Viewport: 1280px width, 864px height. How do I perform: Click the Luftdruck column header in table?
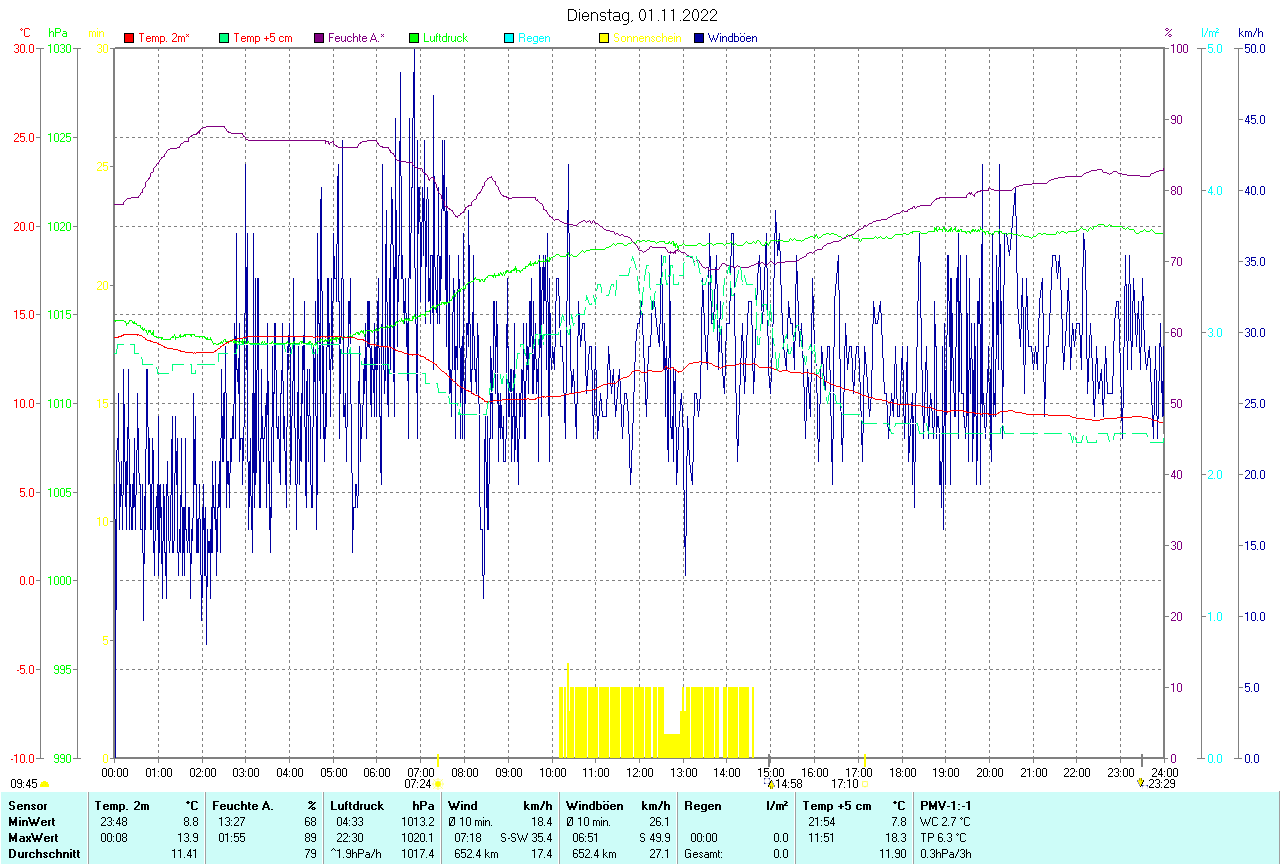tap(357, 805)
